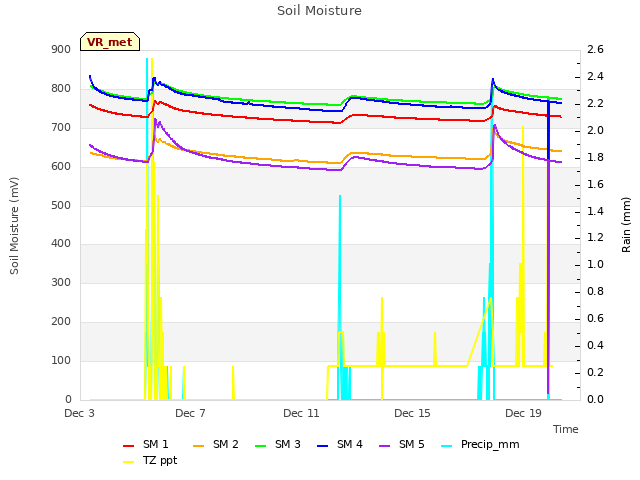Click the 200 left axis value
The width and height of the screenshot is (640, 480).
pyautogui.click(x=61, y=322)
